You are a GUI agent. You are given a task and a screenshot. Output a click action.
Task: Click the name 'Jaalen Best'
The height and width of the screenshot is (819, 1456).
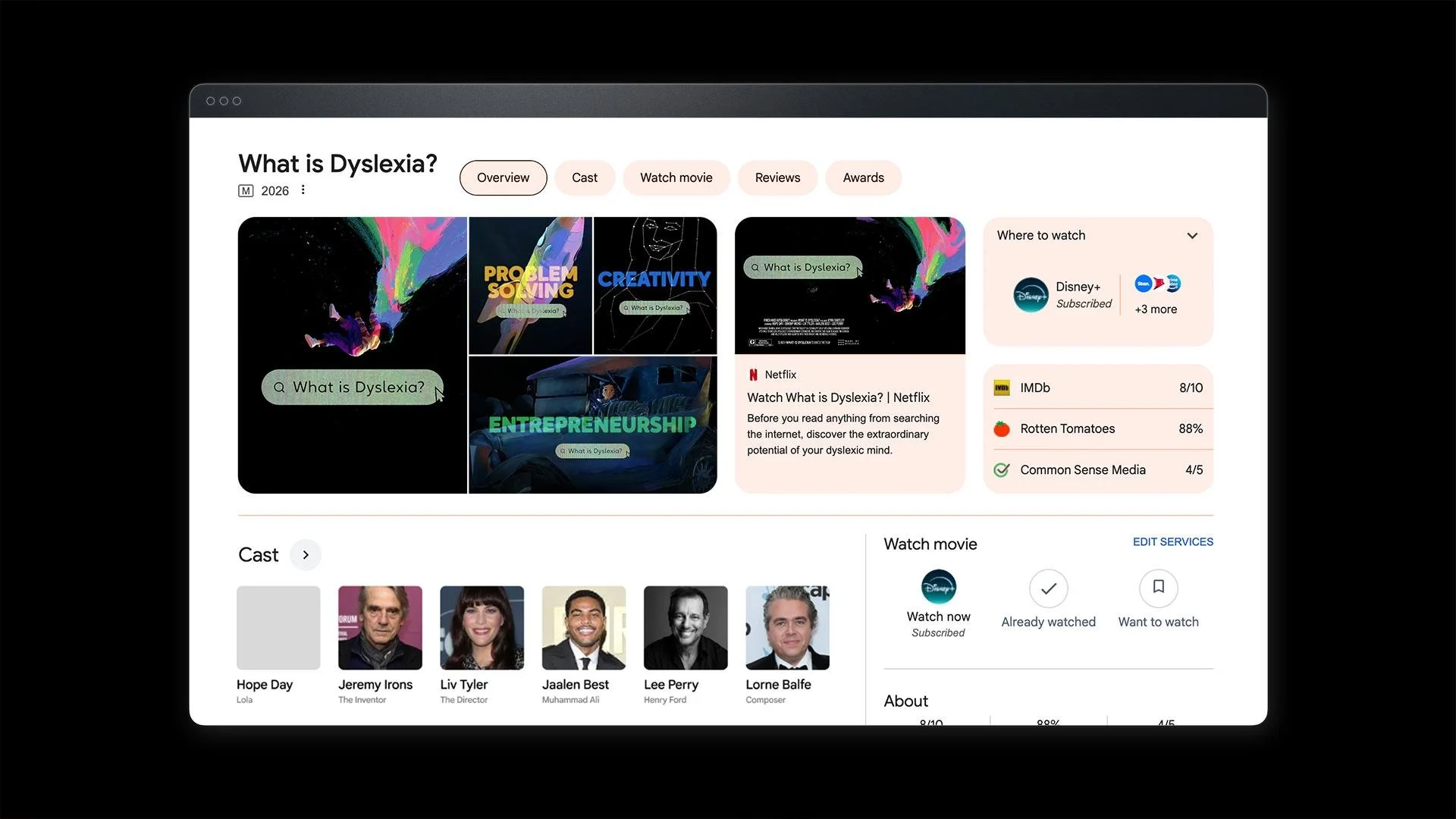tap(576, 685)
